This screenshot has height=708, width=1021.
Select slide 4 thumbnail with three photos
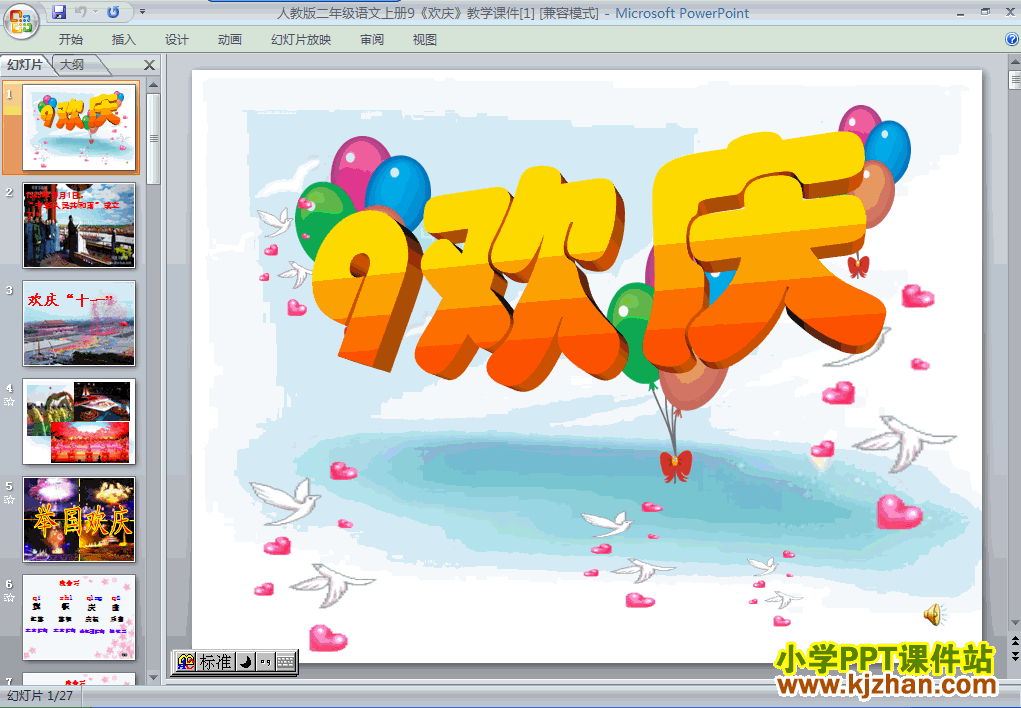pos(79,421)
